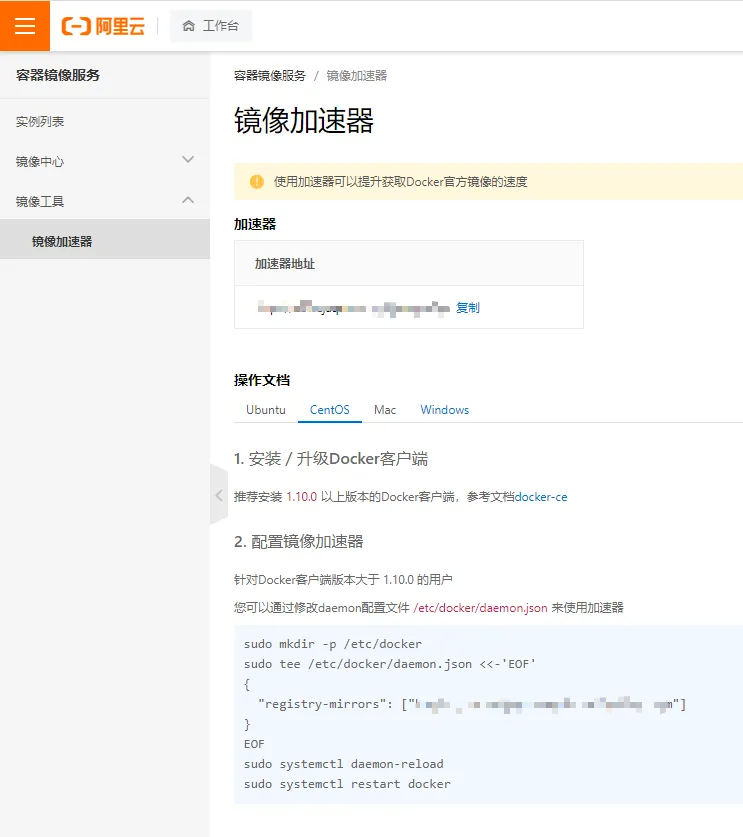This screenshot has width=743, height=837.
Task: Select 镜像加速器 sidebar item
Action: (105, 241)
